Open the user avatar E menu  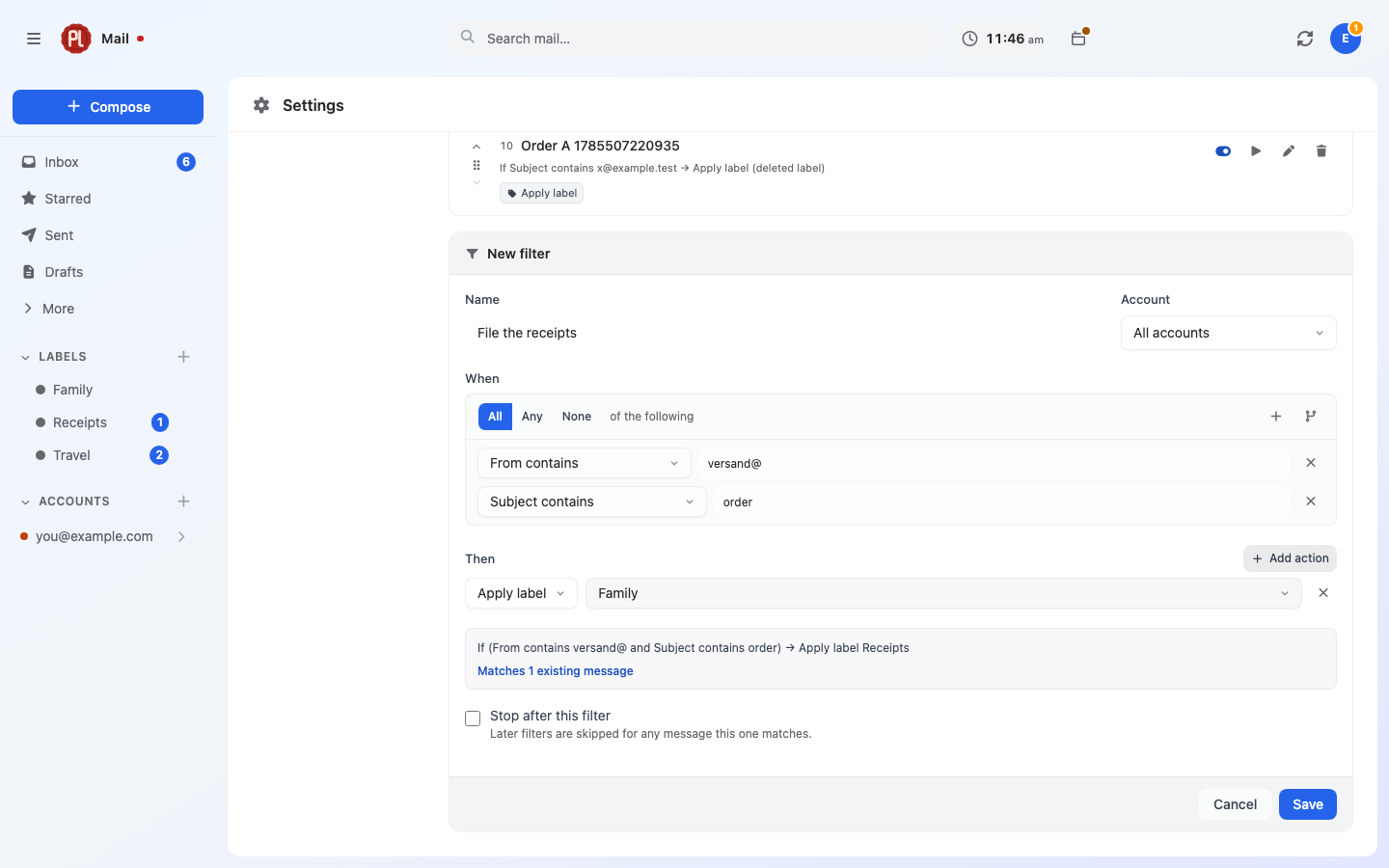1346,39
